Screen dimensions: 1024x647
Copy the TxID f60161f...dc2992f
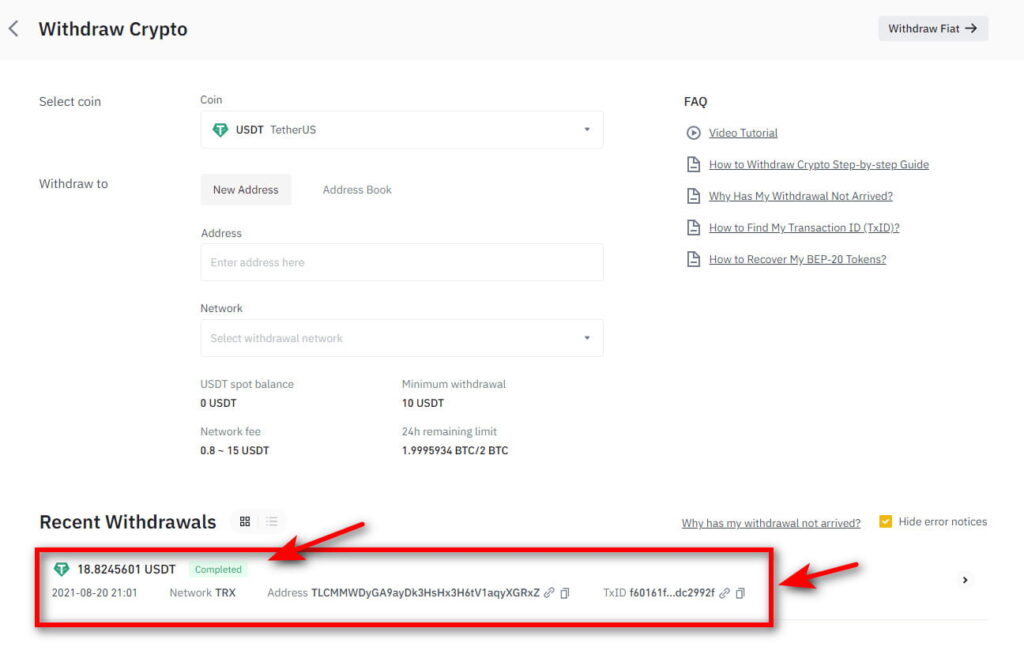coord(740,593)
